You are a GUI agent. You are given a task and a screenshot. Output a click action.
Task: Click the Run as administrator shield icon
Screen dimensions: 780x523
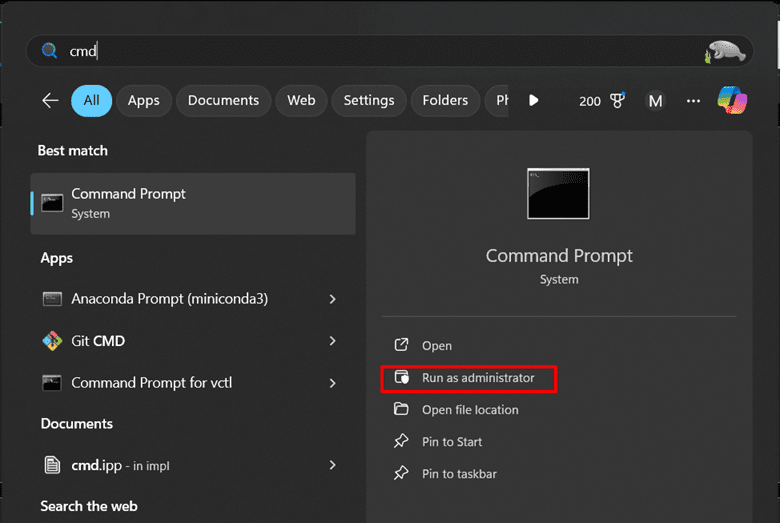[x=401, y=377]
